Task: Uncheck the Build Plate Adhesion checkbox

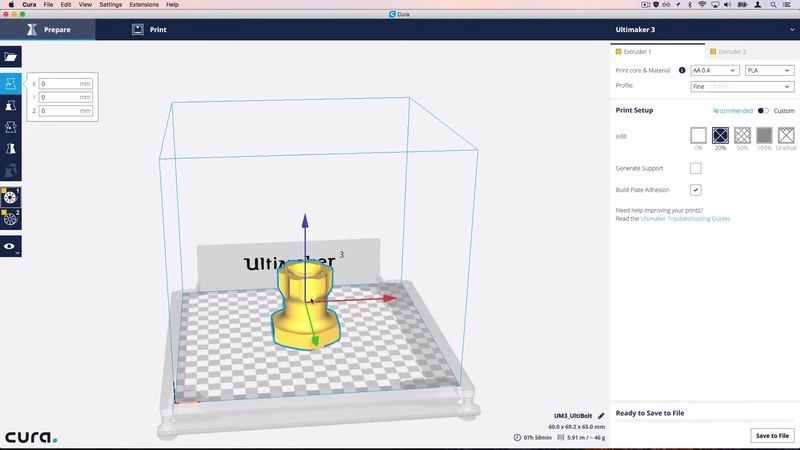Action: point(696,189)
